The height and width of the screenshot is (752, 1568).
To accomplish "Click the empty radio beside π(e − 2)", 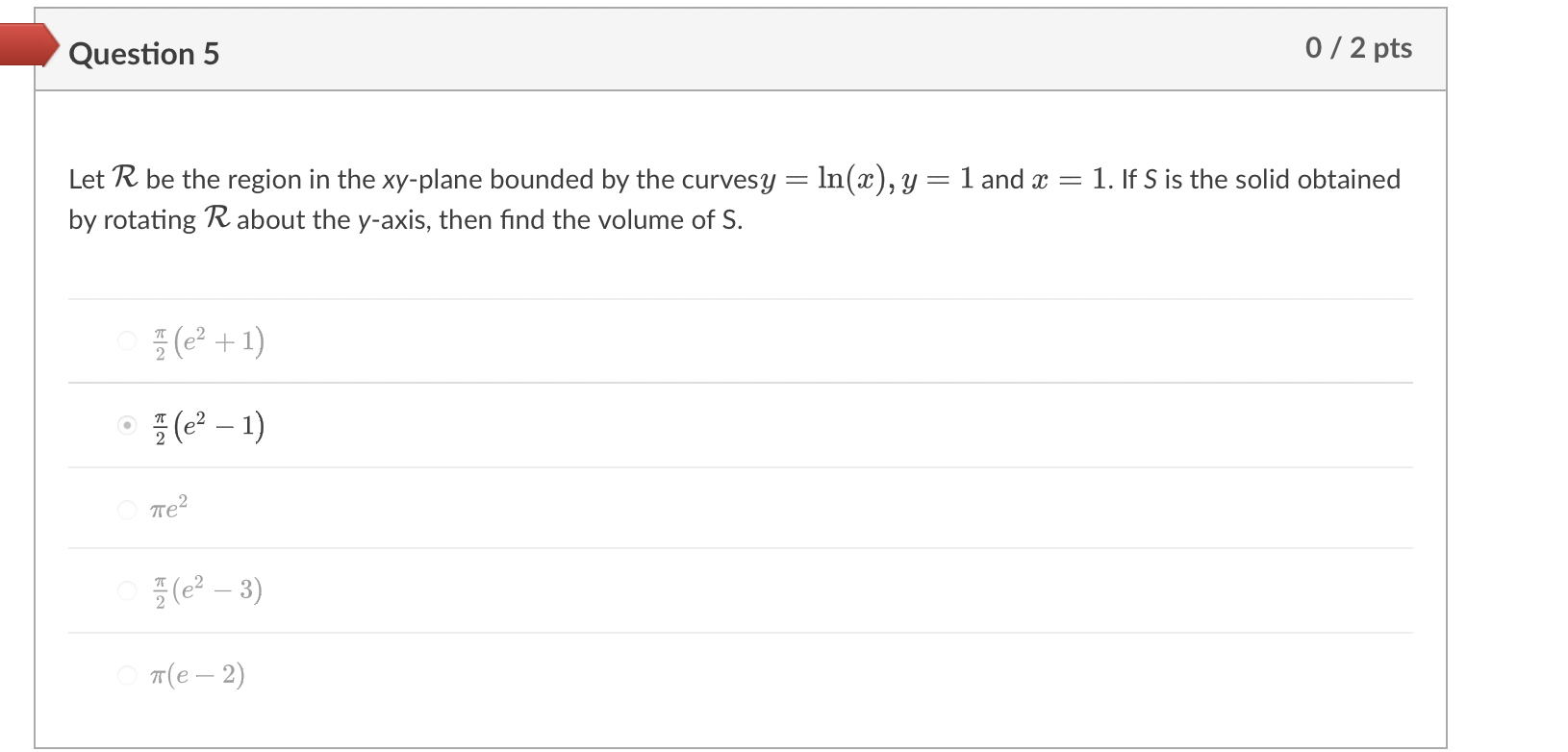I will (128, 674).
